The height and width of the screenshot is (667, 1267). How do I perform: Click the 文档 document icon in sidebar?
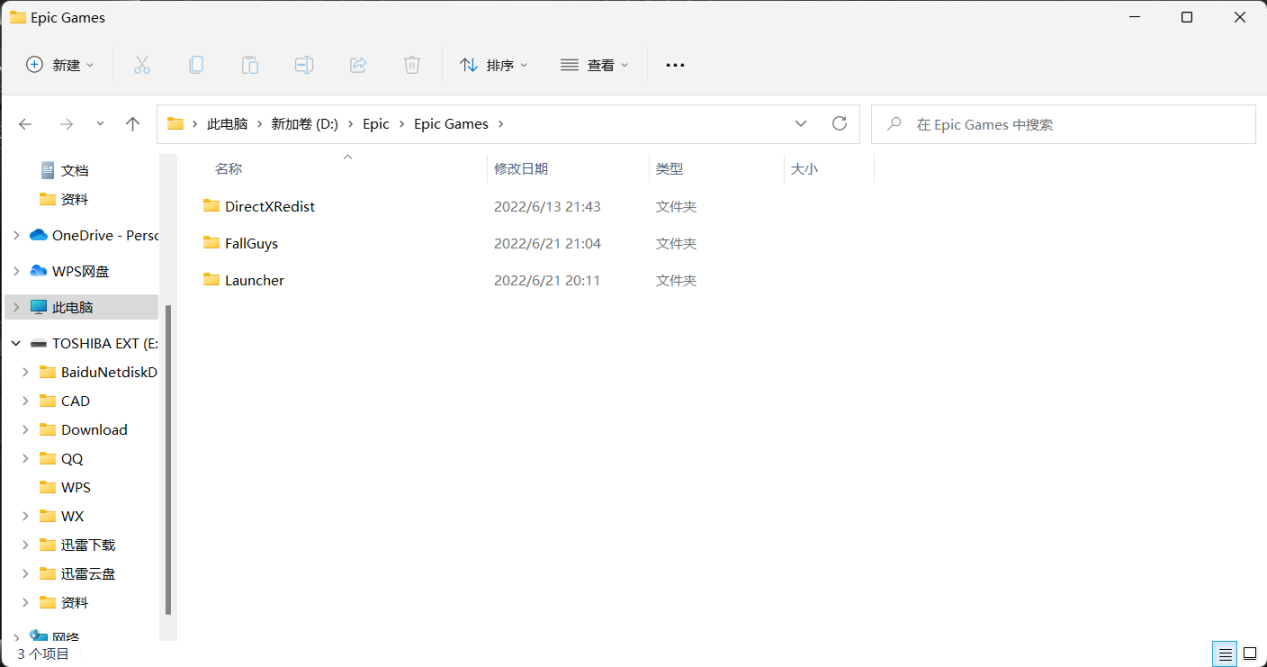point(47,170)
